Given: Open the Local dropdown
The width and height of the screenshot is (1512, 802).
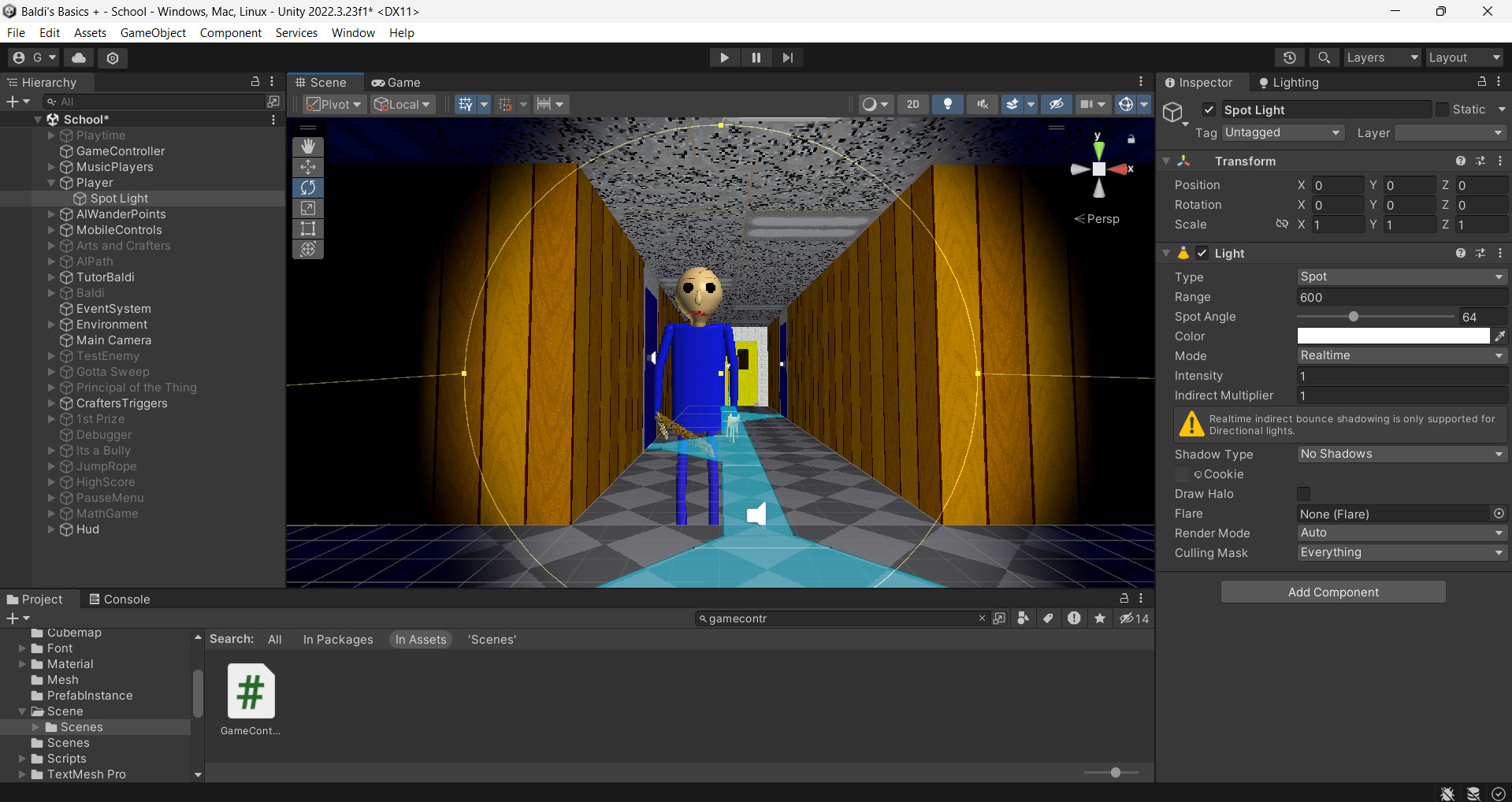Looking at the screenshot, I should pos(403,104).
